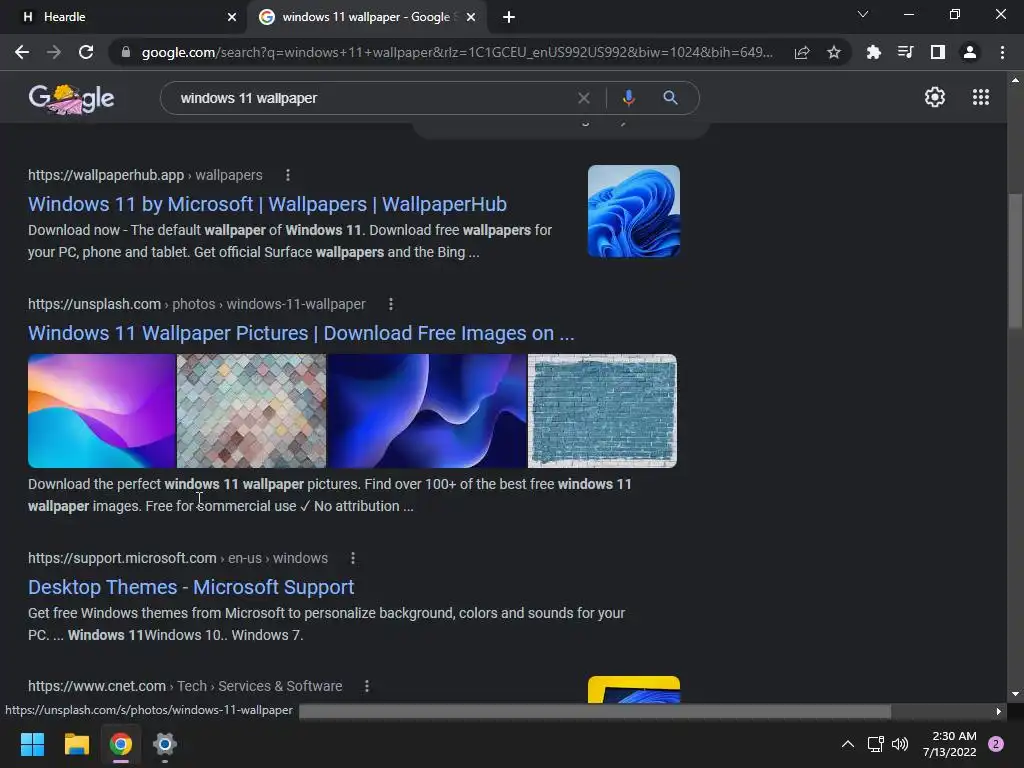The image size is (1024, 768).
Task: Start voice search with microphone
Action: (x=628, y=98)
